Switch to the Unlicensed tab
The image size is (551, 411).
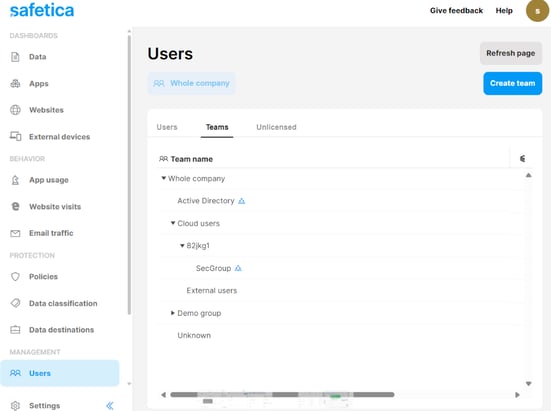coord(276,127)
